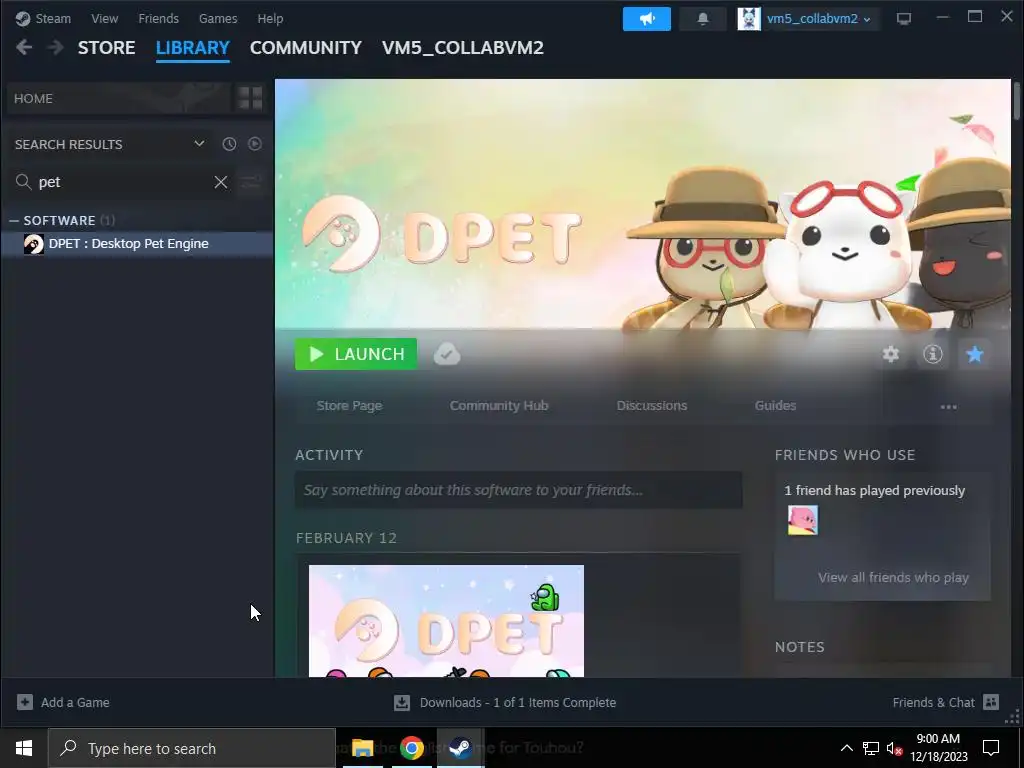Open the Games menu
The image size is (1024, 768).
tap(218, 18)
